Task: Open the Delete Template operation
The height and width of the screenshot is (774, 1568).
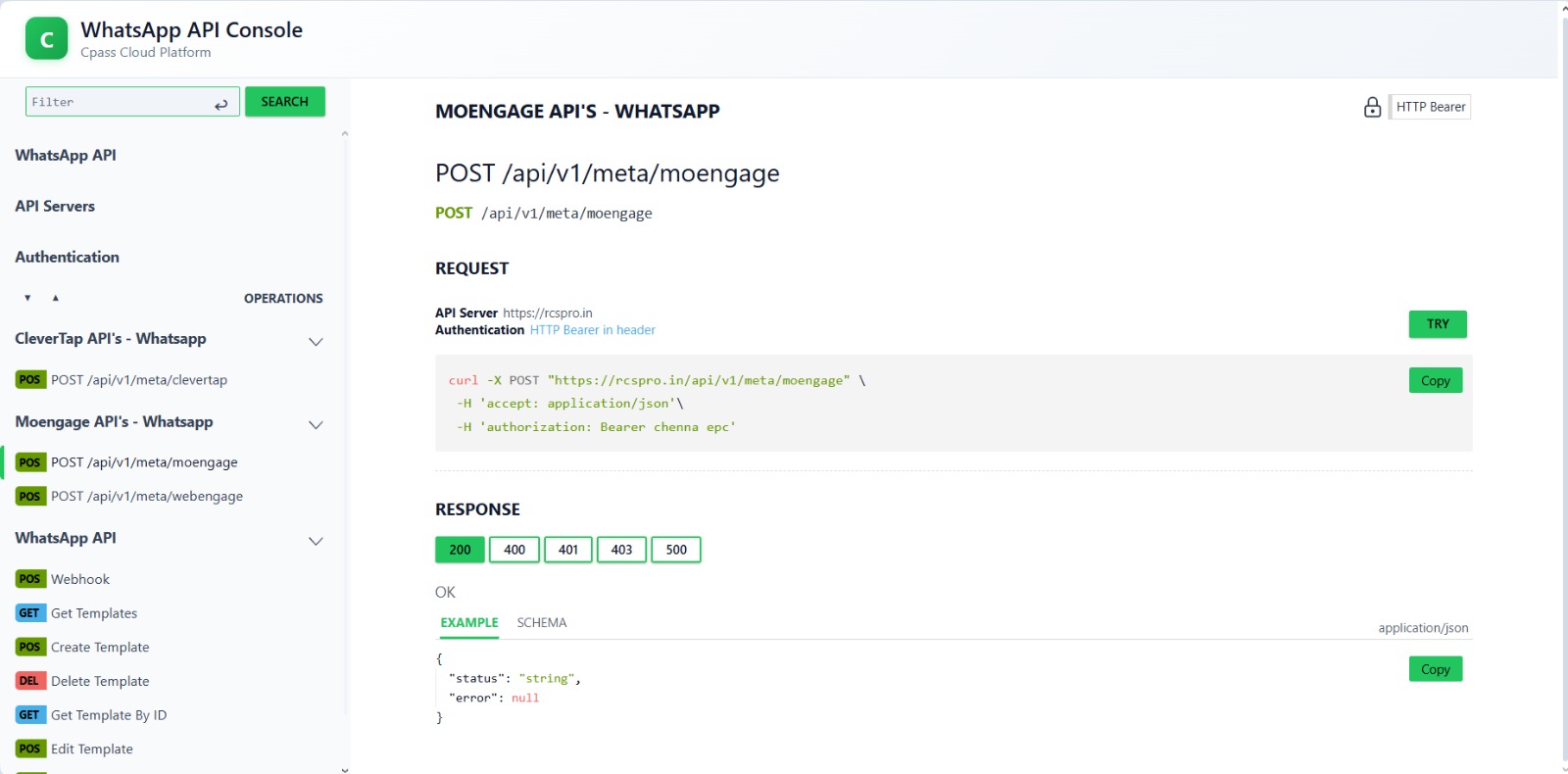Action: tap(100, 681)
